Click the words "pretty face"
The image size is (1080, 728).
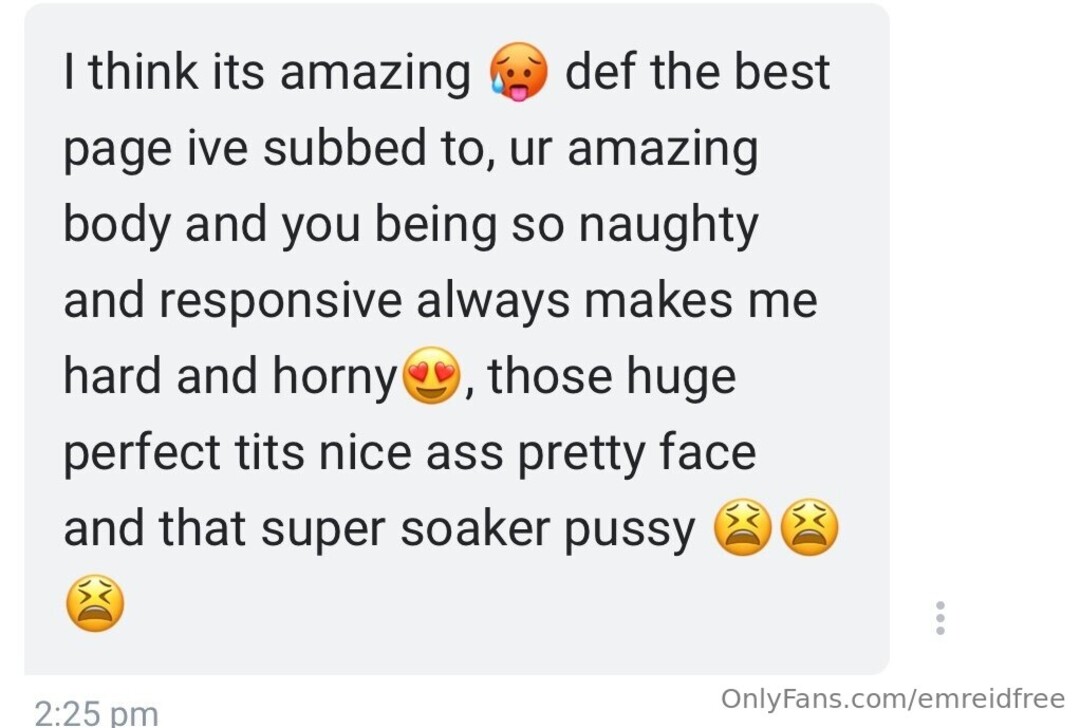pyautogui.click(x=637, y=455)
